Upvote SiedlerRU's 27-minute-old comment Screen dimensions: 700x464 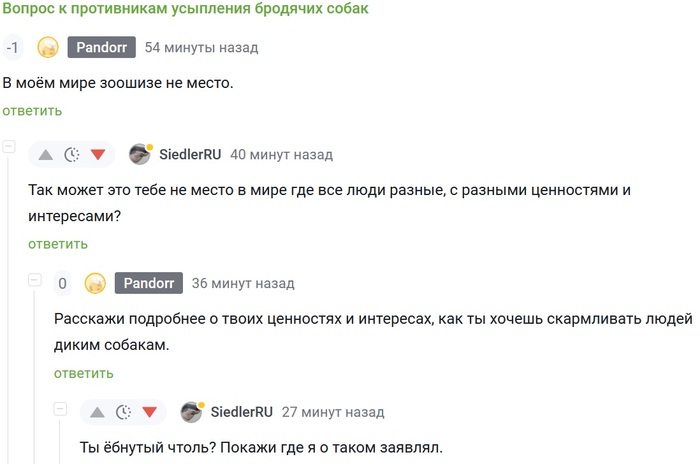(x=98, y=412)
